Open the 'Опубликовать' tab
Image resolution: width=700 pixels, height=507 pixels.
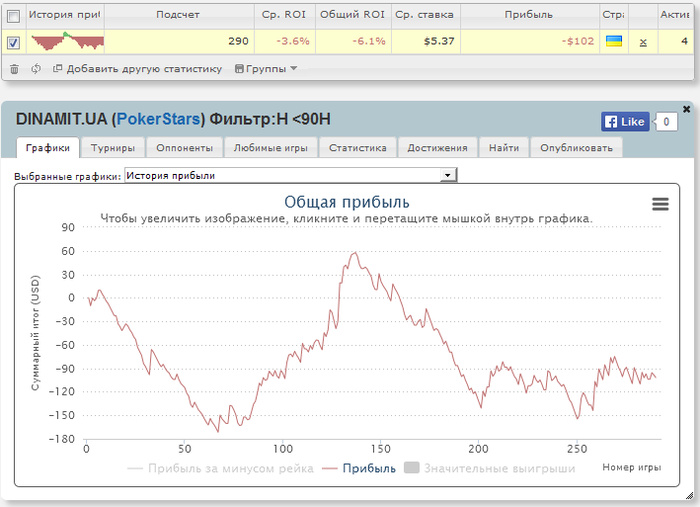[x=576, y=148]
